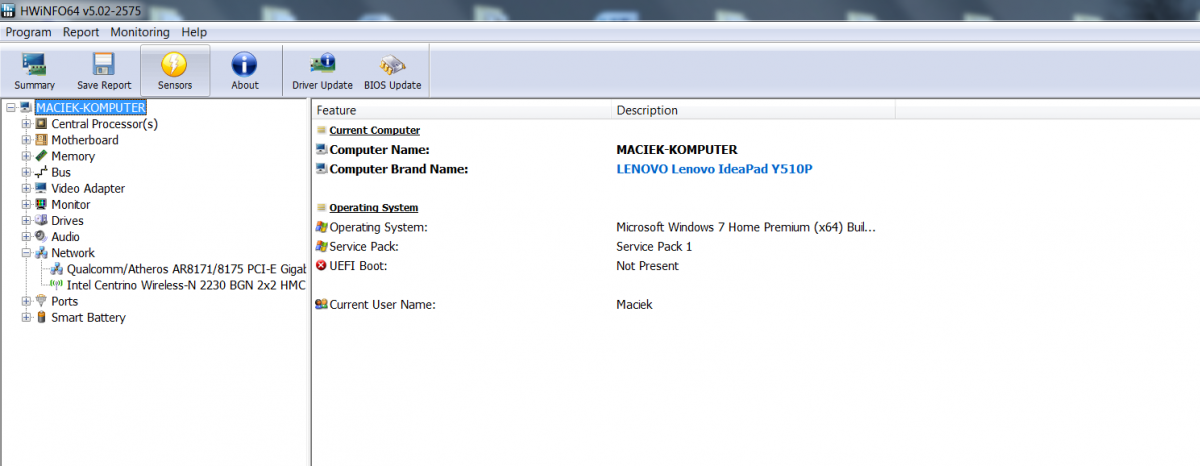Click the About info icon
The height and width of the screenshot is (466, 1200).
pyautogui.click(x=245, y=65)
